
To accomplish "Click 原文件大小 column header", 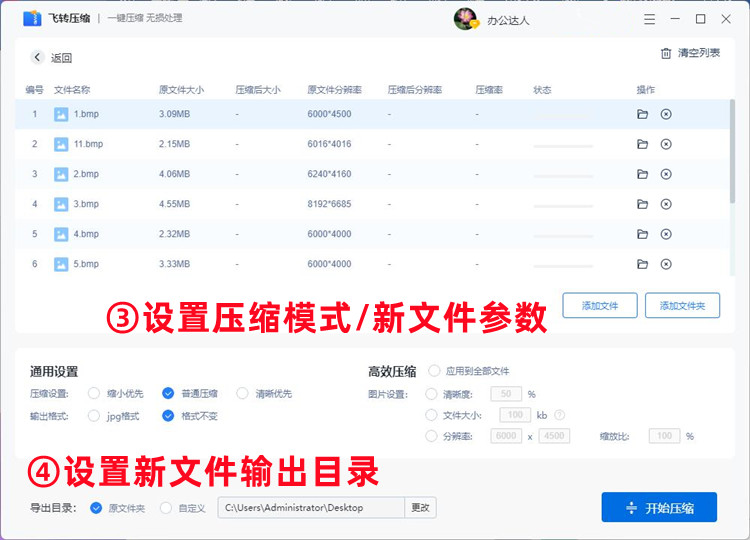I will pos(181,89).
